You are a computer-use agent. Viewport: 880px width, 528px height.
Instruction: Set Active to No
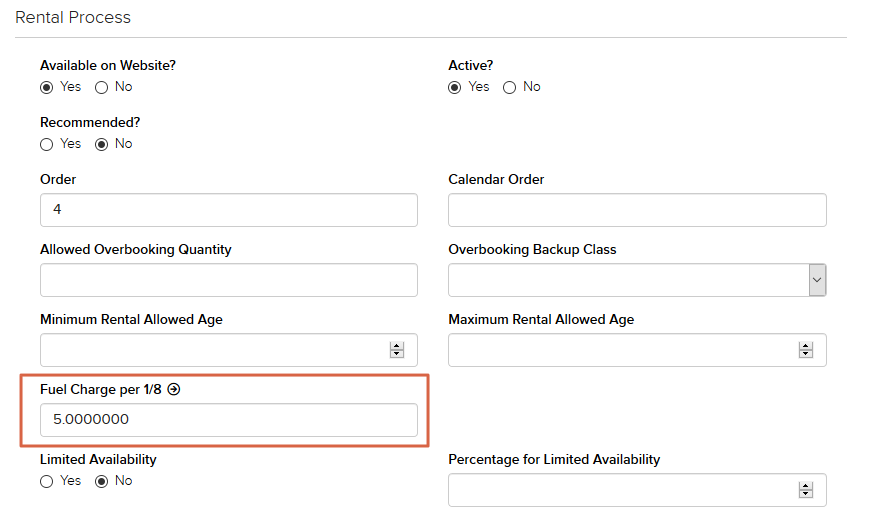coord(510,87)
